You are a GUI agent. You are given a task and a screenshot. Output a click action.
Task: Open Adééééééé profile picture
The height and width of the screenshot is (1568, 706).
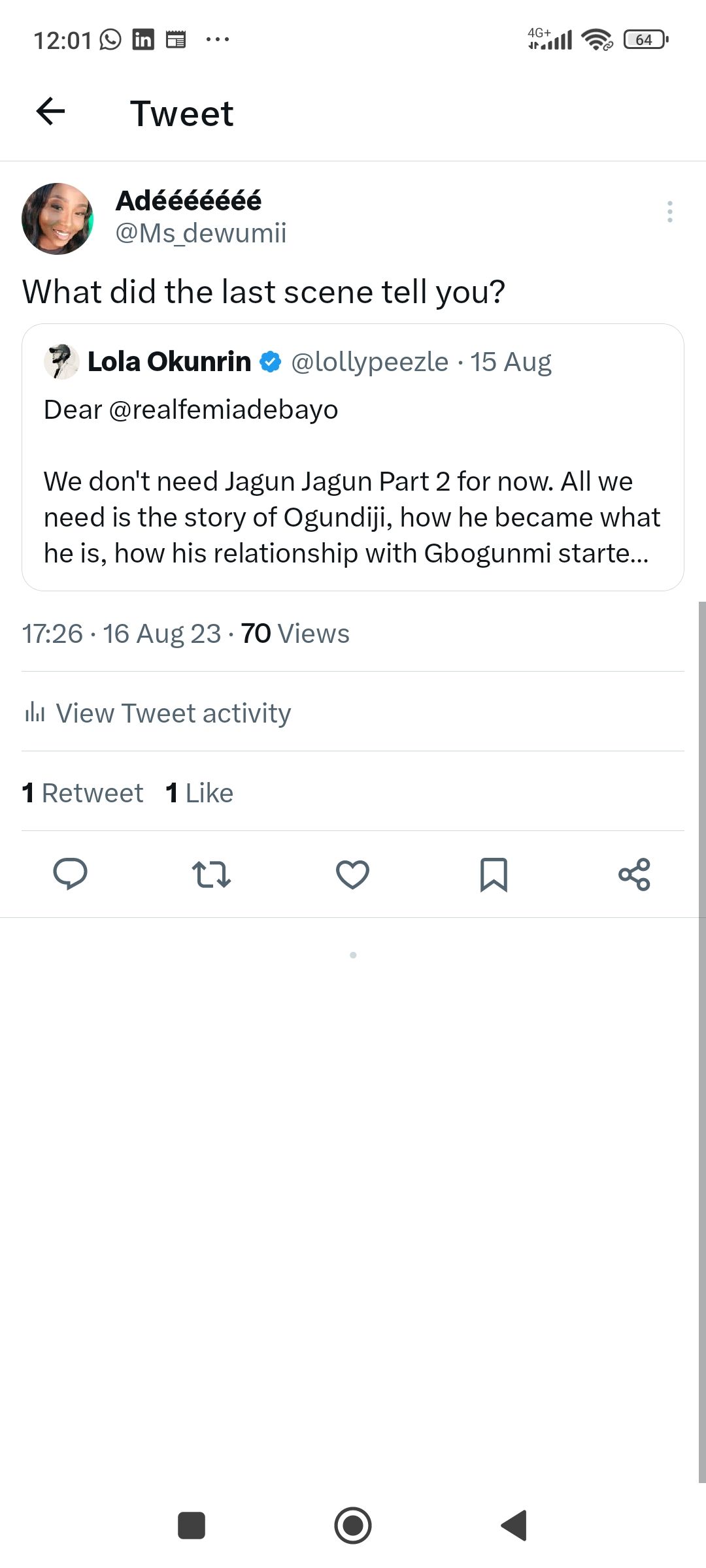[58, 218]
